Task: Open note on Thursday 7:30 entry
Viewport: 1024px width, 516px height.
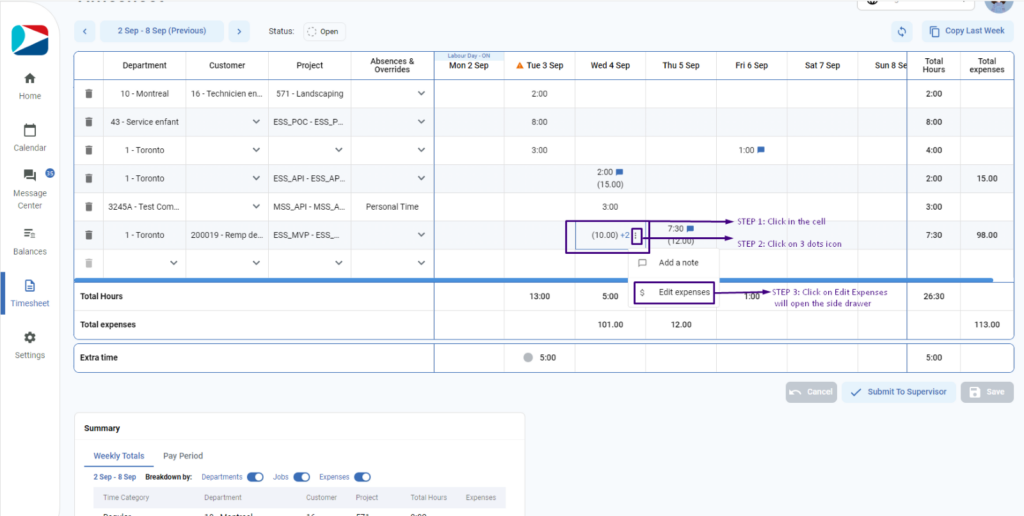Action: coord(690,229)
